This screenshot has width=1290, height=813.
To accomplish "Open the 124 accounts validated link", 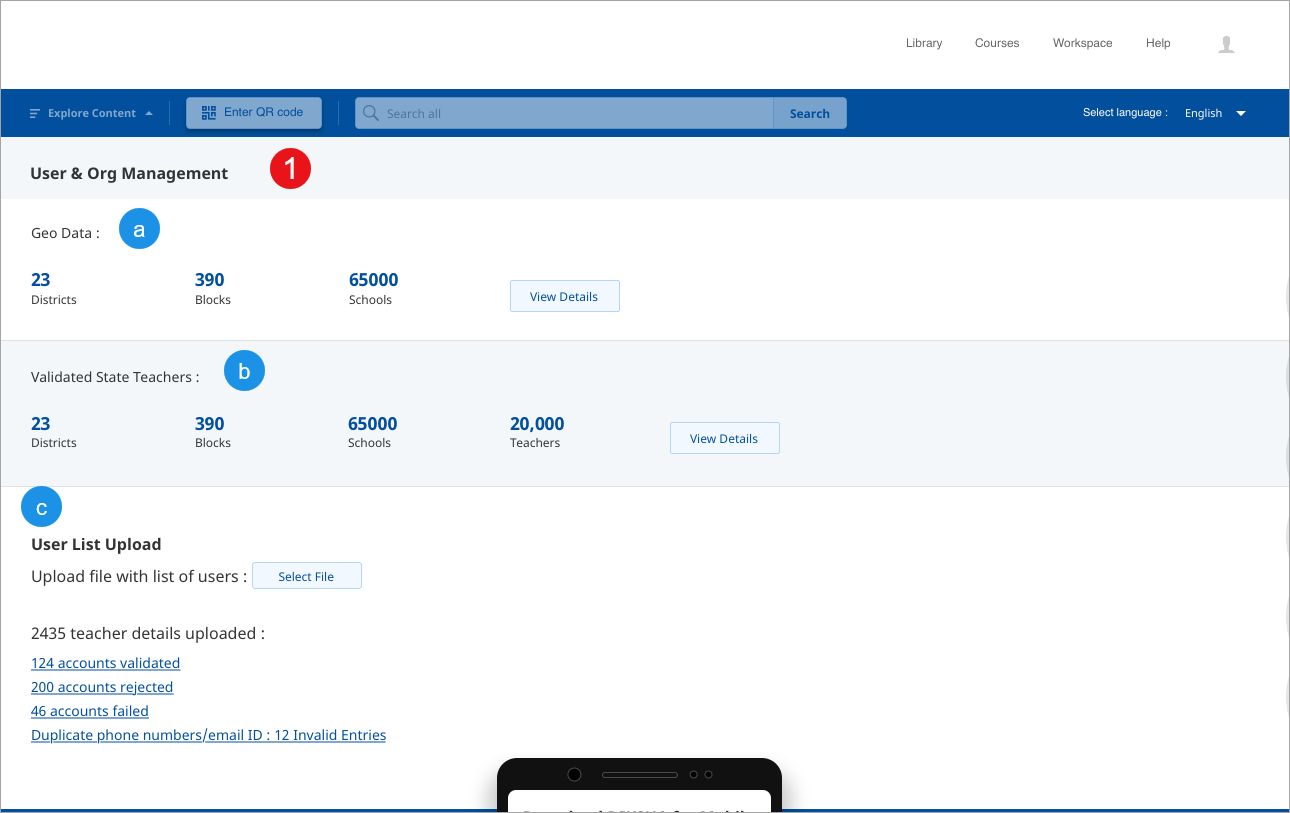I will (x=105, y=663).
